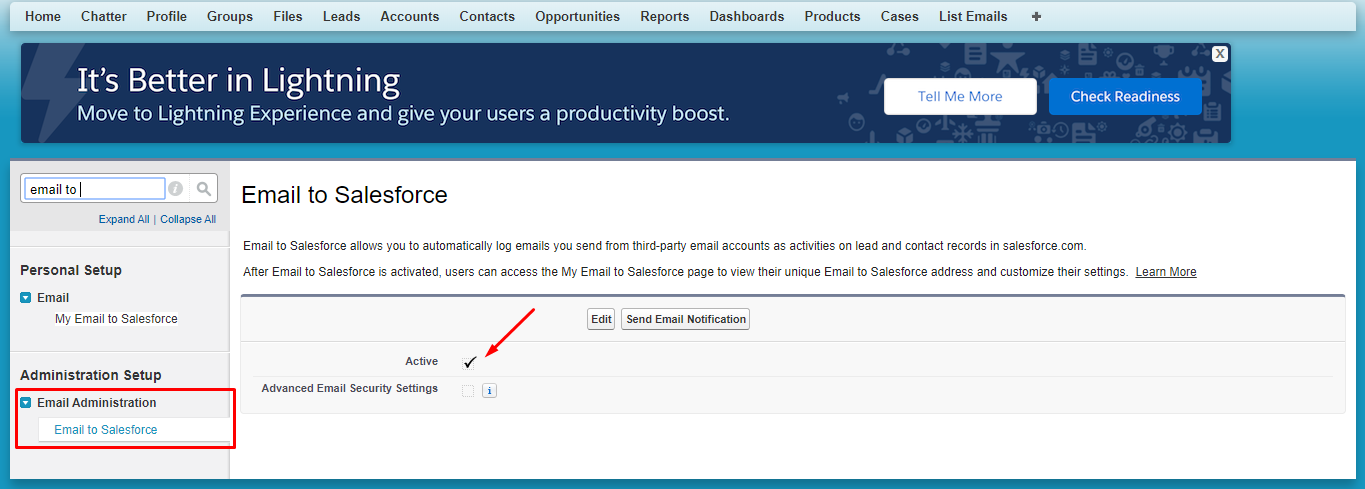Click the Learn More link
This screenshot has height=489, width=1365.
point(1166,272)
